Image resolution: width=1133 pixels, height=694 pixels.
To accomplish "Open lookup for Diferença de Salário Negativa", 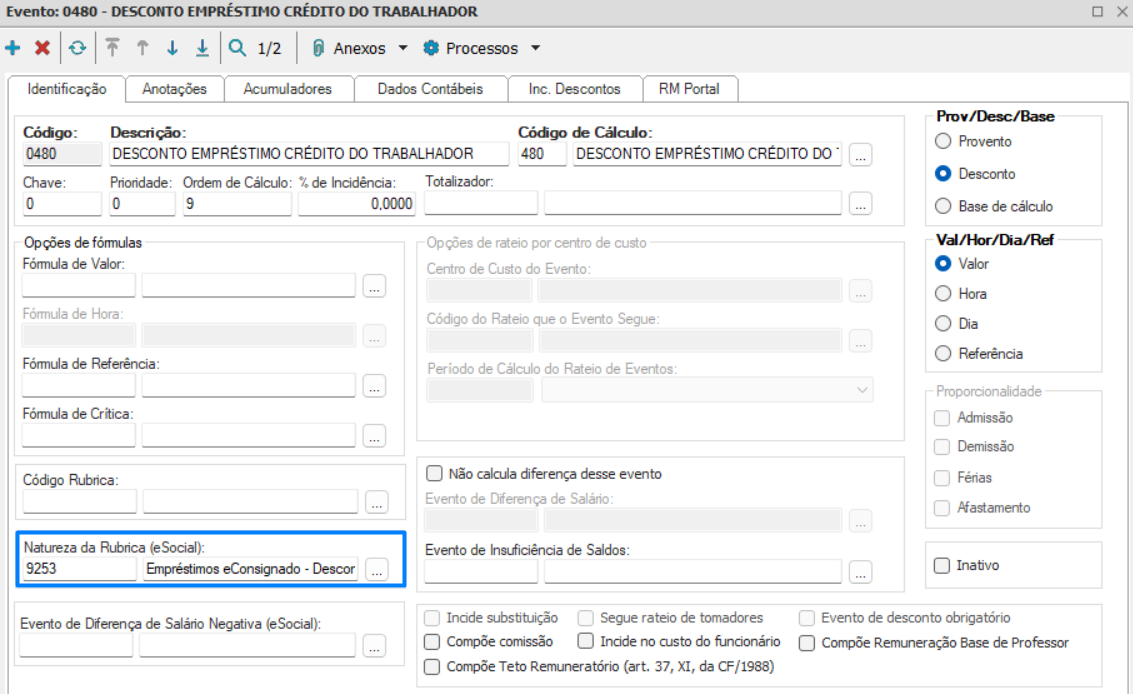I will 374,646.
